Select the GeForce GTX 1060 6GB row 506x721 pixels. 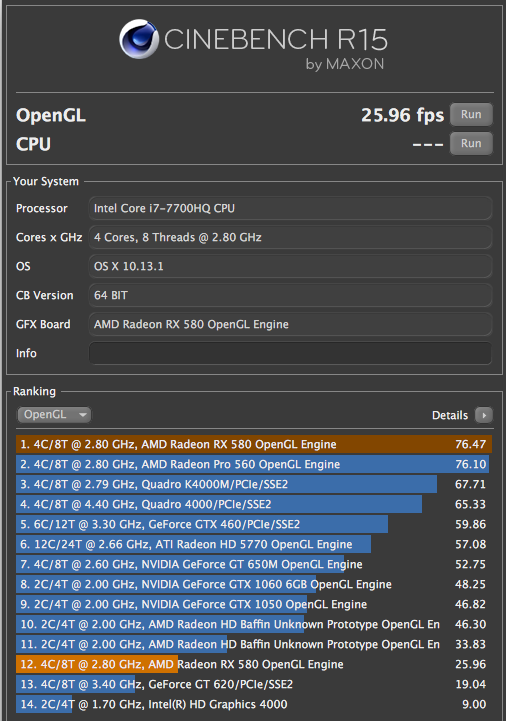[x=254, y=584]
